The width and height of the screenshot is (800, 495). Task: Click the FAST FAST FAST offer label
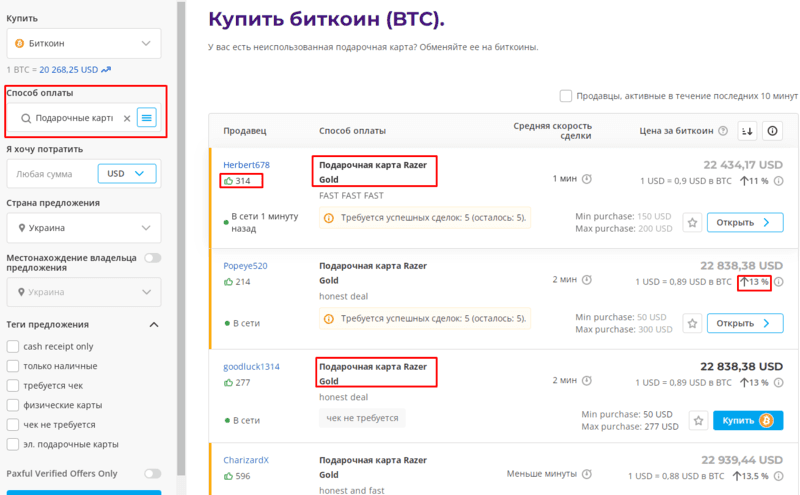coord(352,195)
